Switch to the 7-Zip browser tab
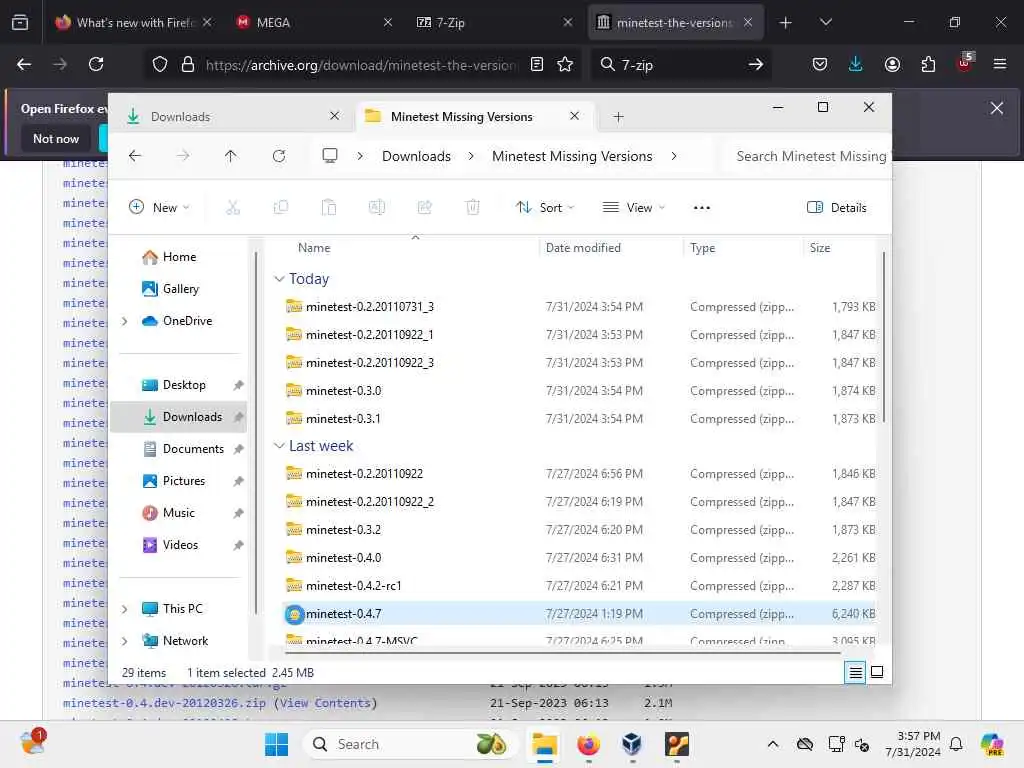1024x768 pixels. tap(494, 22)
